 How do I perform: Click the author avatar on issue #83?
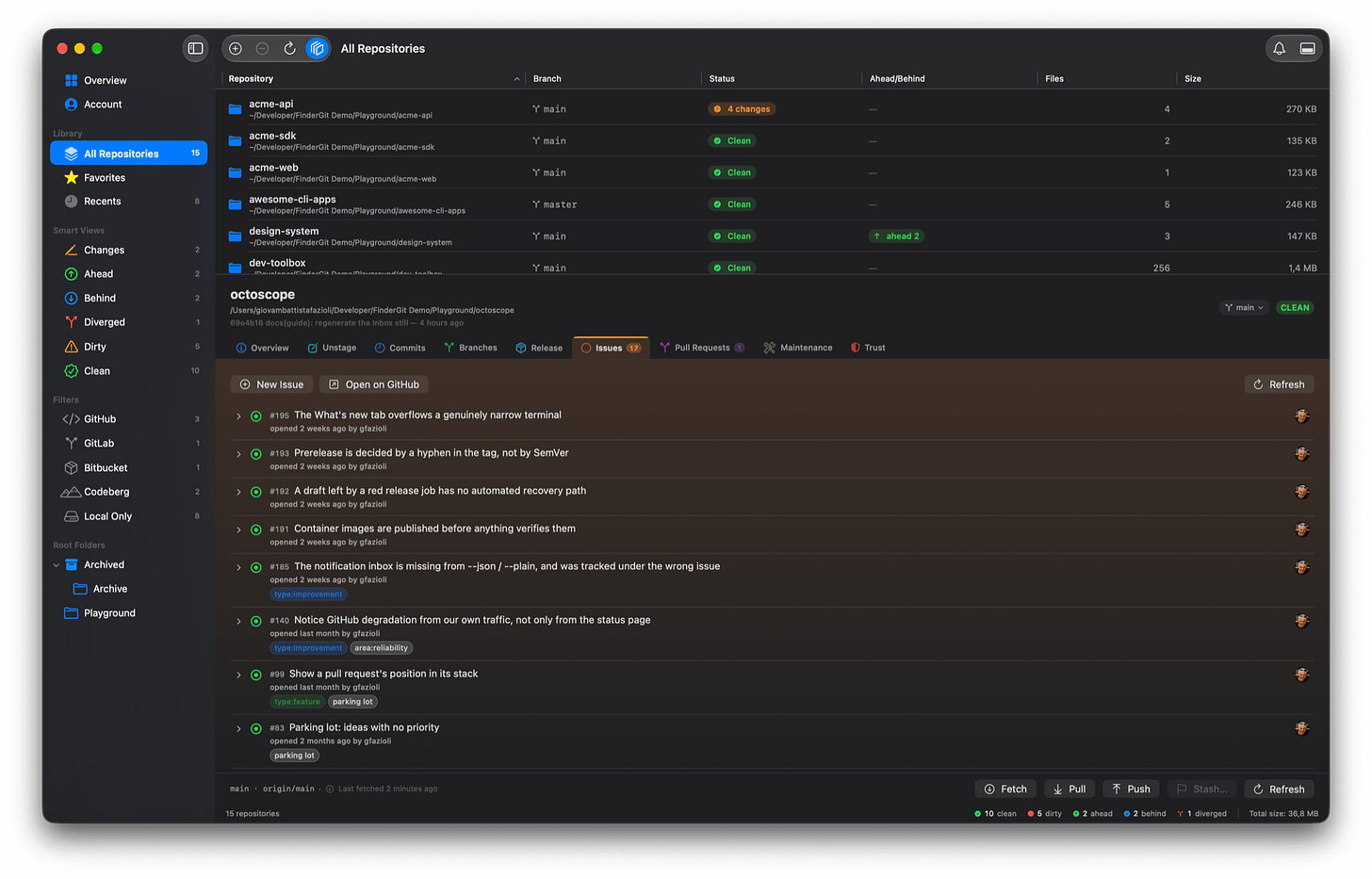[x=1302, y=728]
